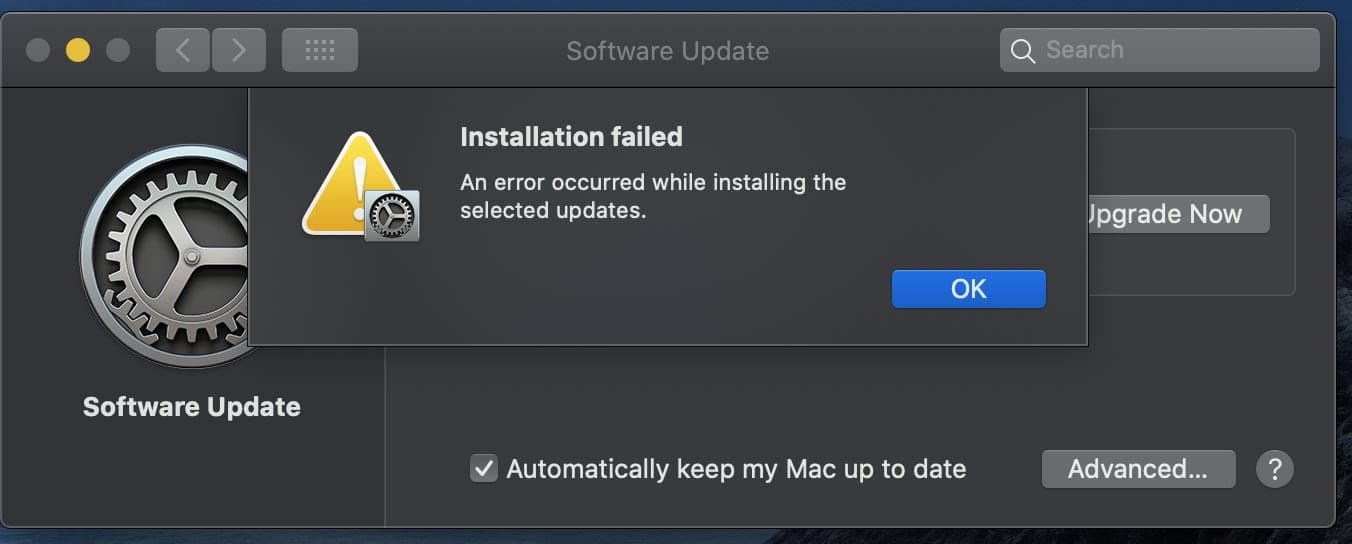The width and height of the screenshot is (1352, 544).
Task: Open the Advanced... options
Action: tap(1138, 468)
